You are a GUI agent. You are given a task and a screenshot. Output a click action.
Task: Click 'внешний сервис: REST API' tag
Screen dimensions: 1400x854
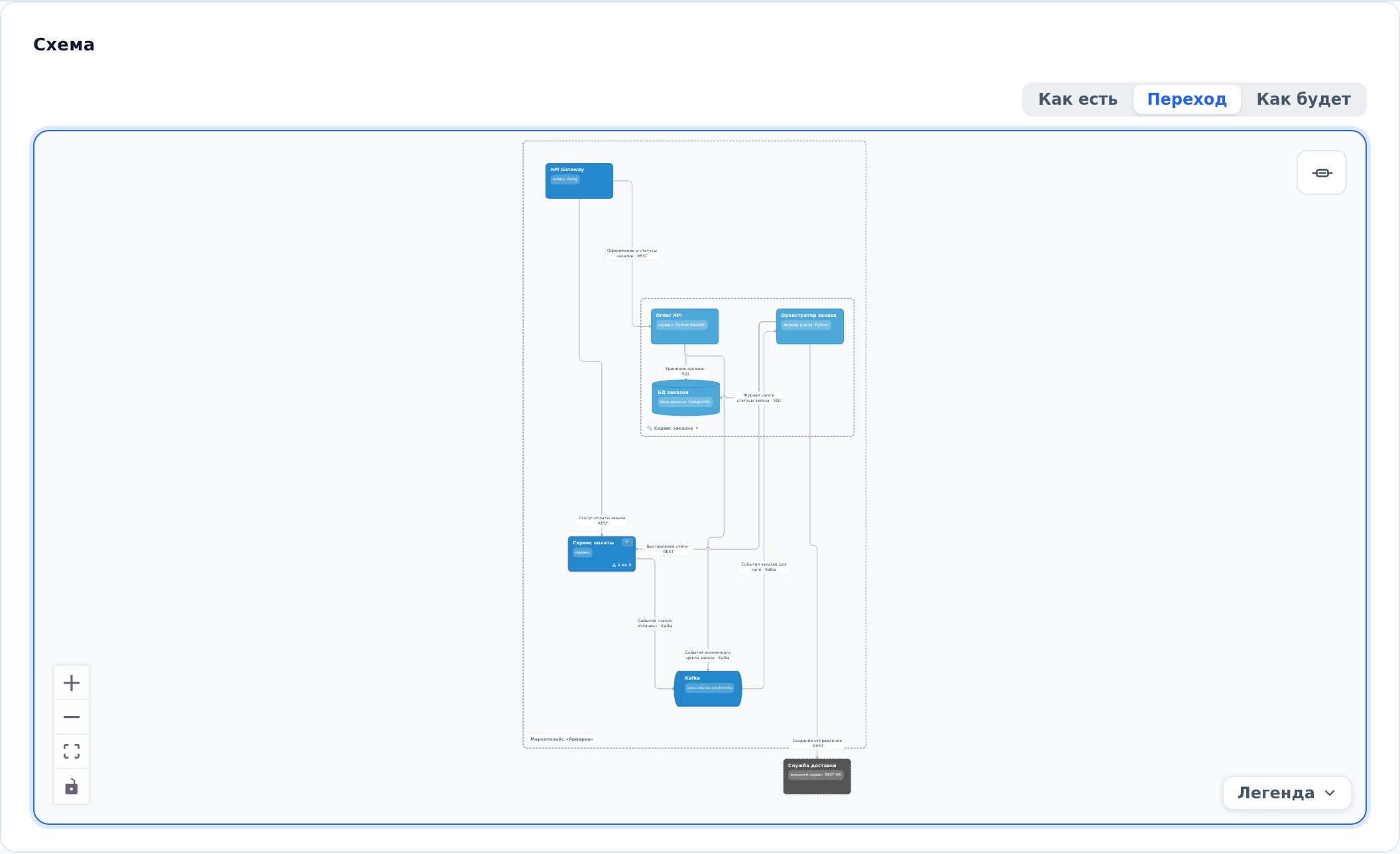tap(816, 774)
